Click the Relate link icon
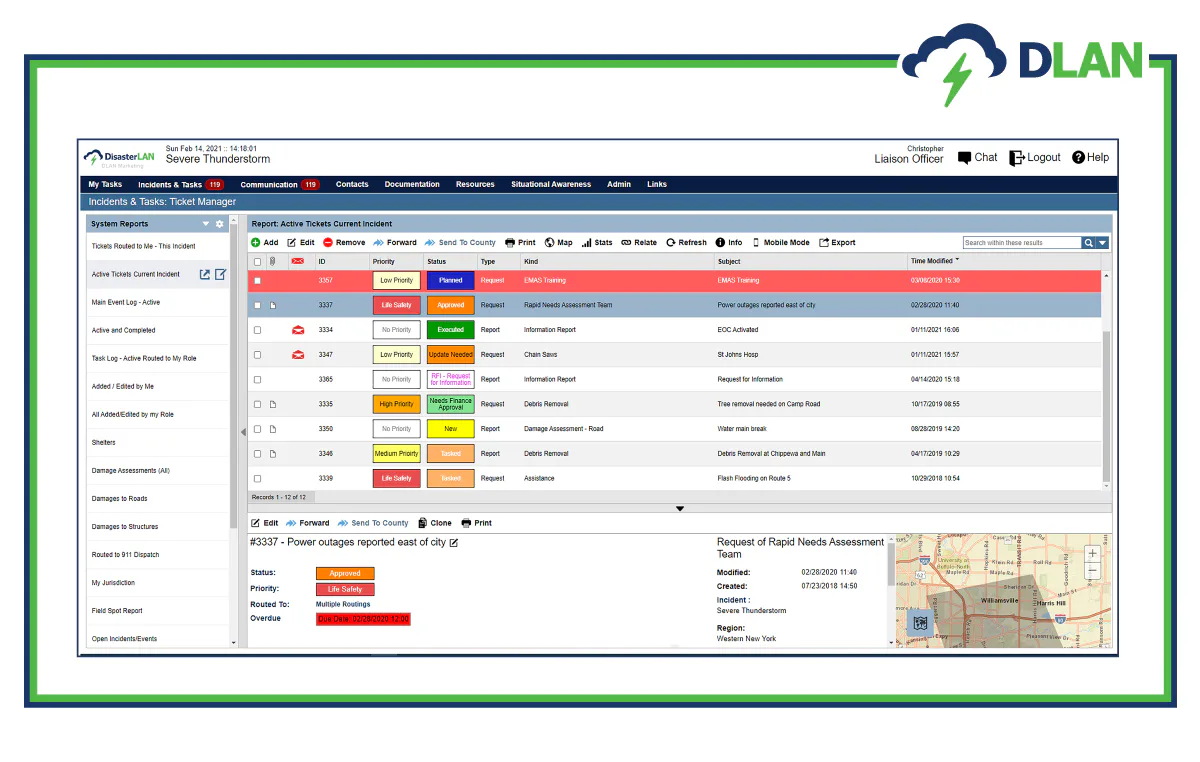 pyautogui.click(x=626, y=242)
